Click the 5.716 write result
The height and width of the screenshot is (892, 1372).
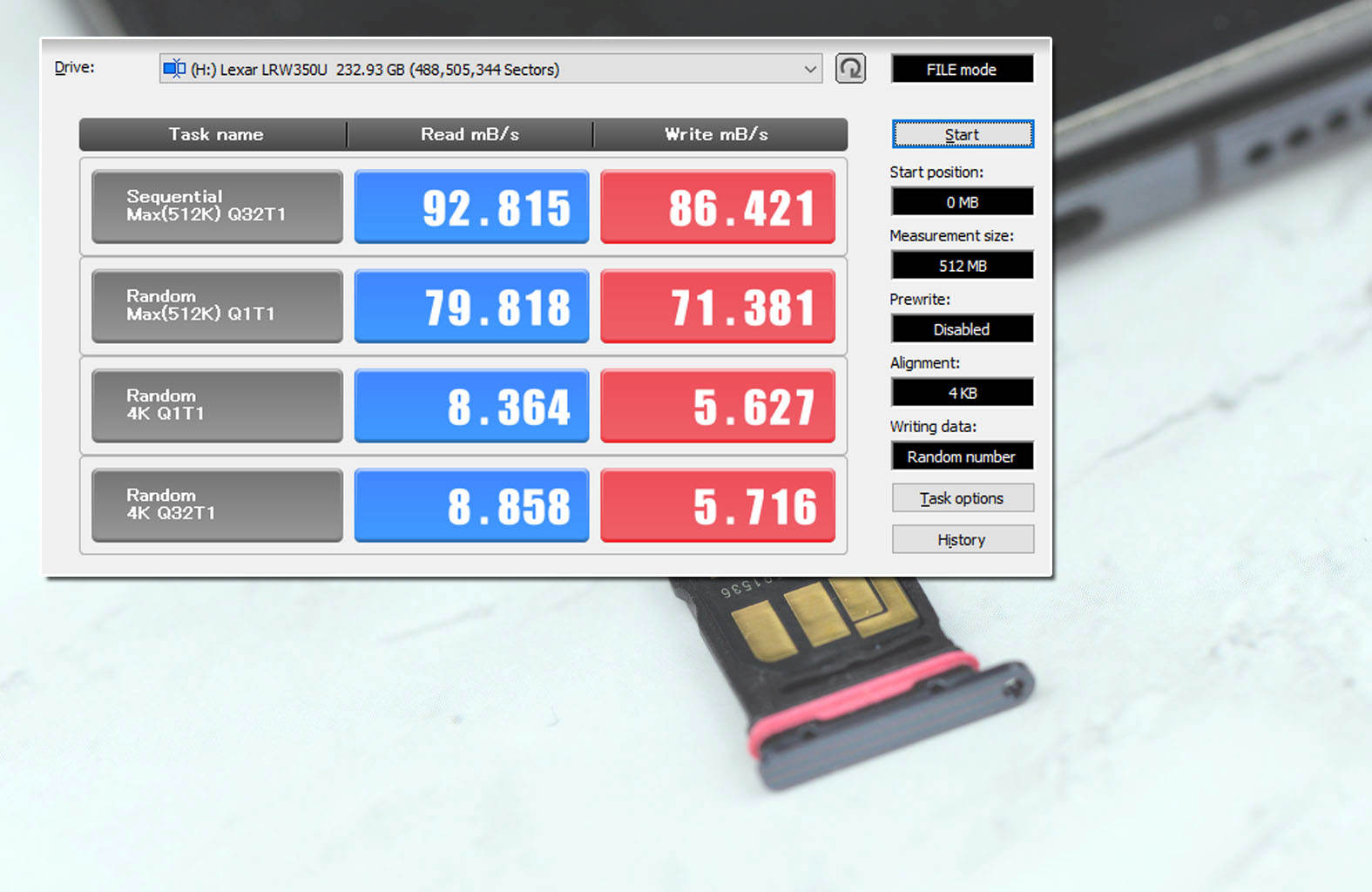pos(718,506)
